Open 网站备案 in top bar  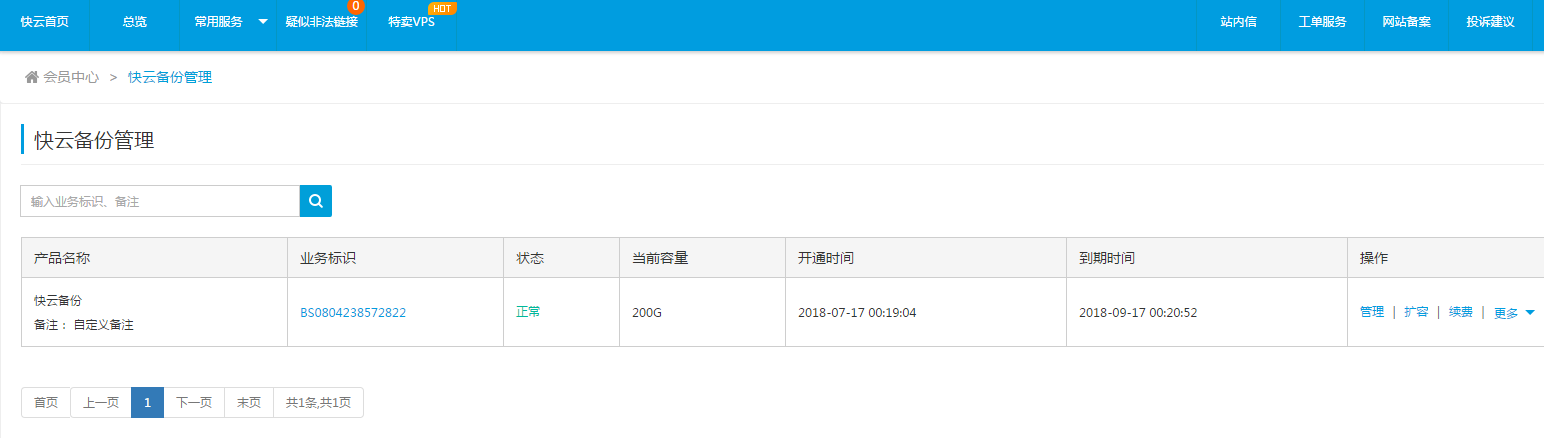(1407, 22)
